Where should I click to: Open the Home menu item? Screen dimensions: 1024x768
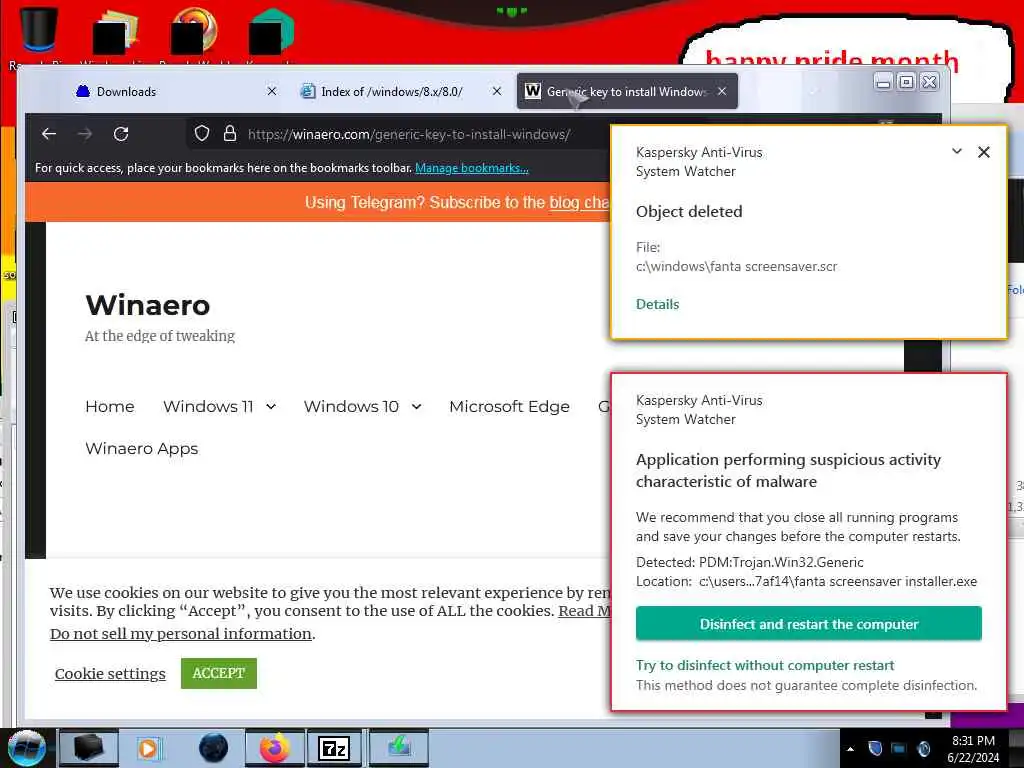tap(110, 406)
